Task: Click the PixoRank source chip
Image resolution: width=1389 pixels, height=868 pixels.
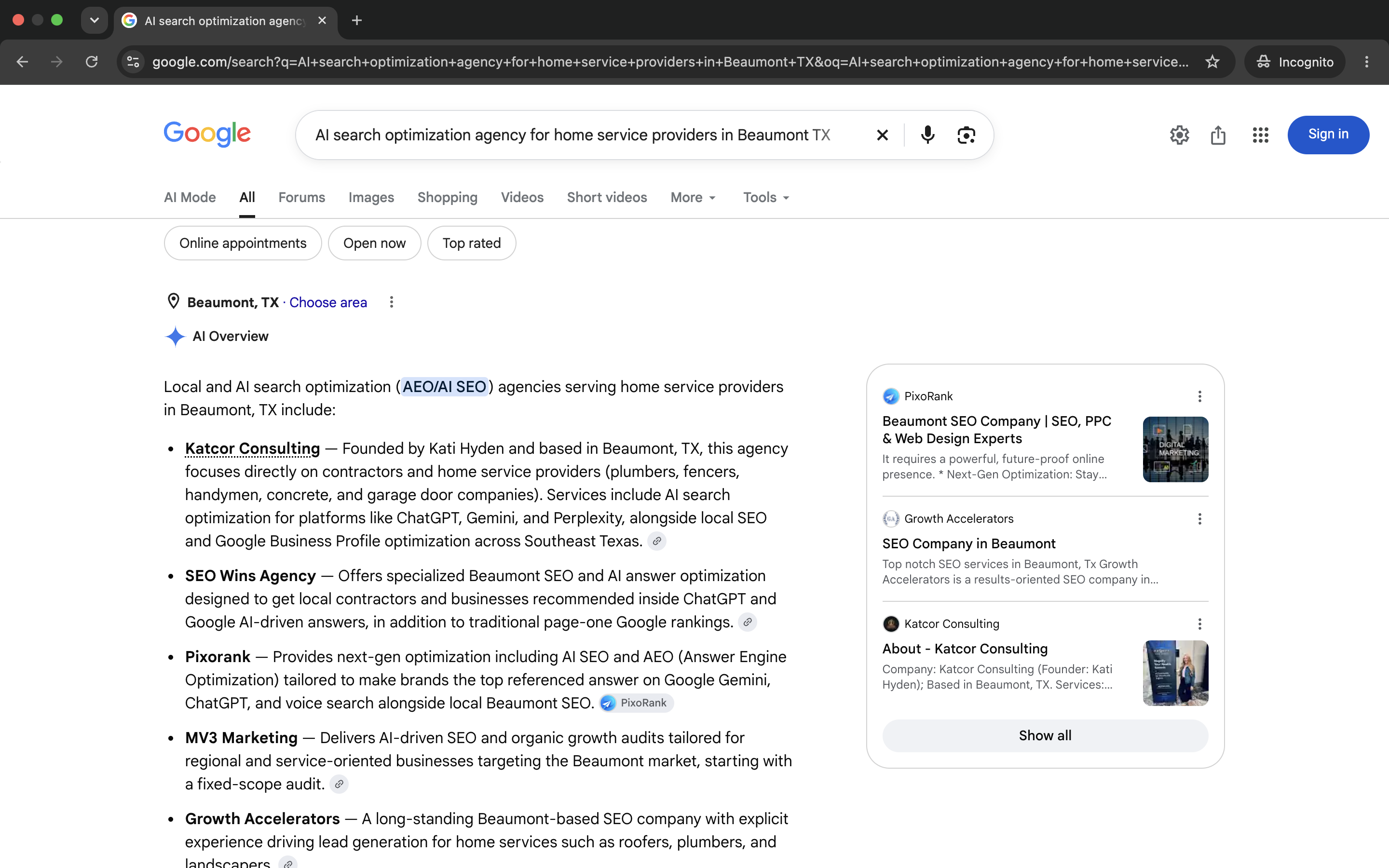Action: [x=637, y=703]
